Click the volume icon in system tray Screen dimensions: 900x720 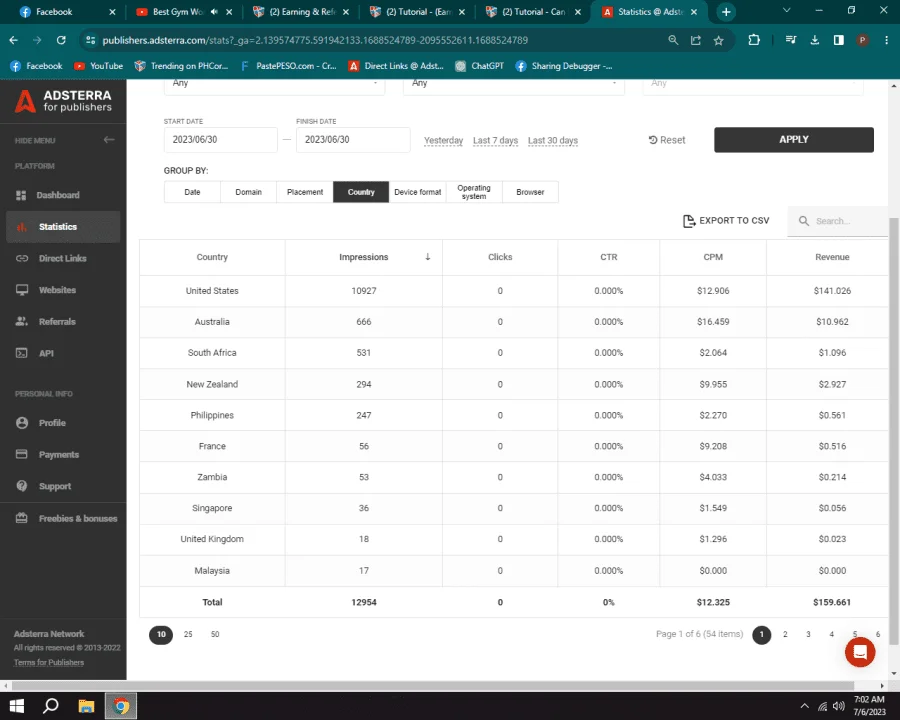[x=839, y=706]
